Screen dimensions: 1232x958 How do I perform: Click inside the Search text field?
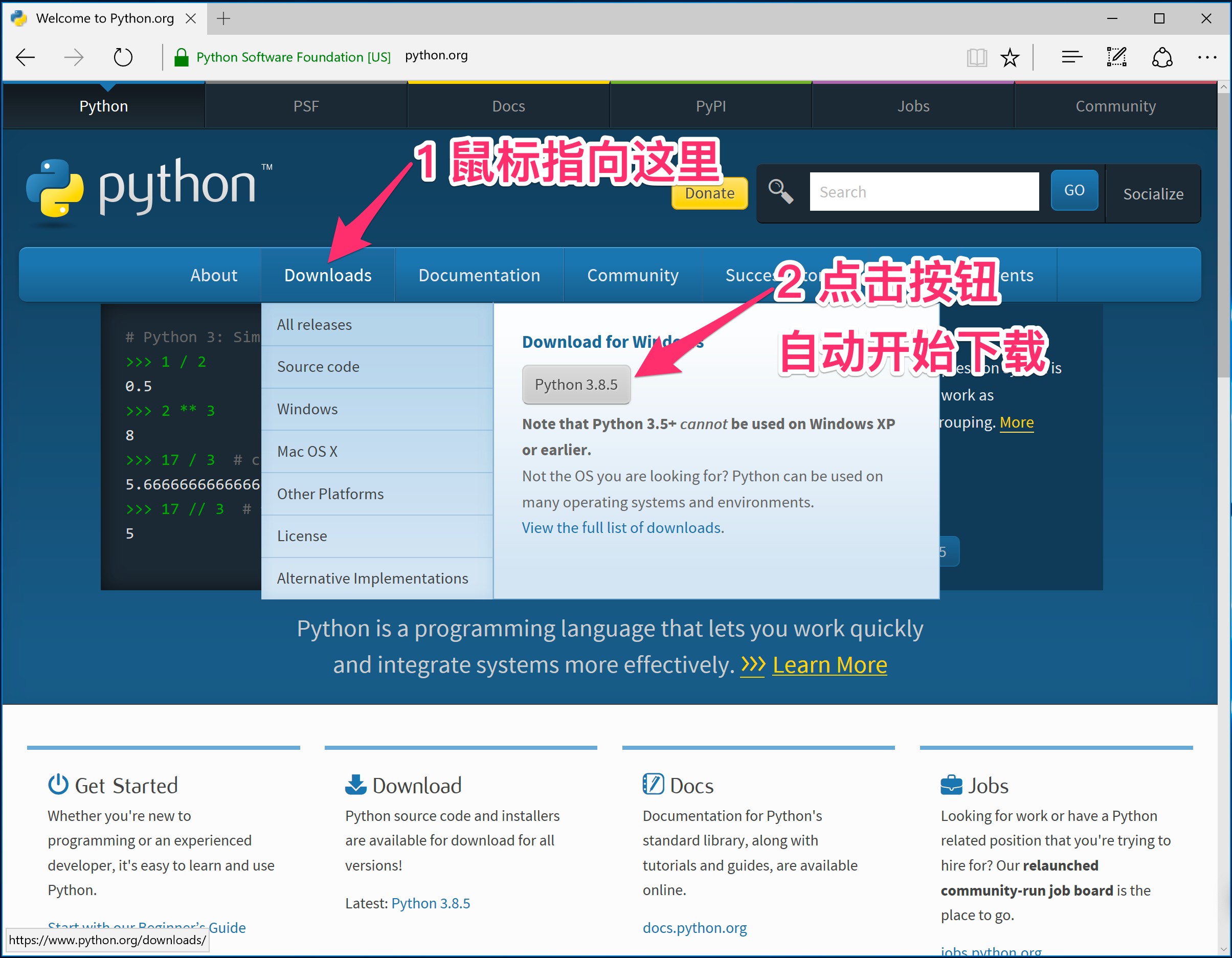924,192
